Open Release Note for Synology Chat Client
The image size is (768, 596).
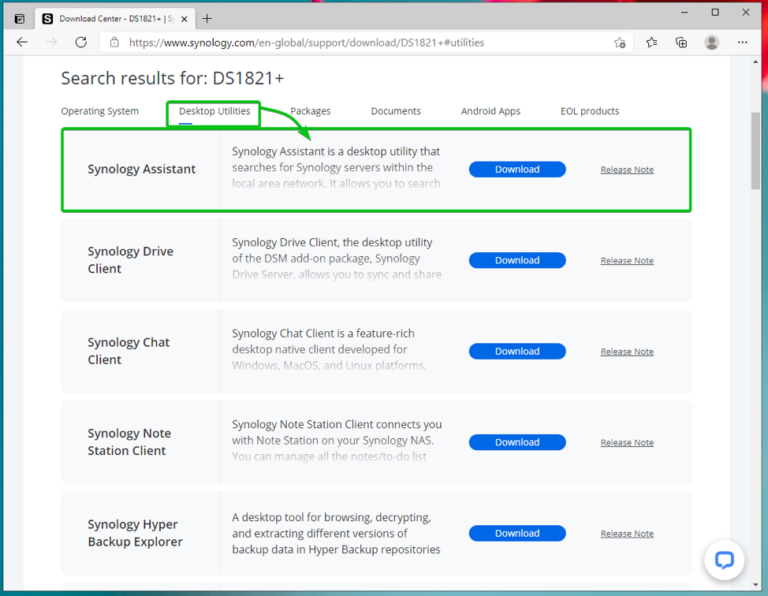(627, 352)
